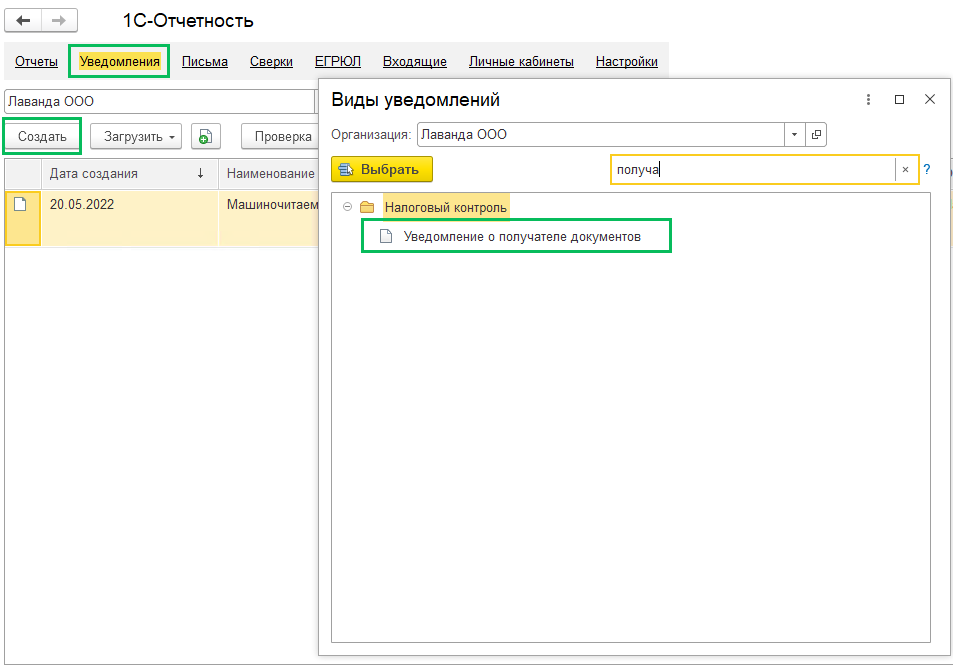Open the Загрузить dropdown button
This screenshot has height=665, width=953.
coord(136,137)
